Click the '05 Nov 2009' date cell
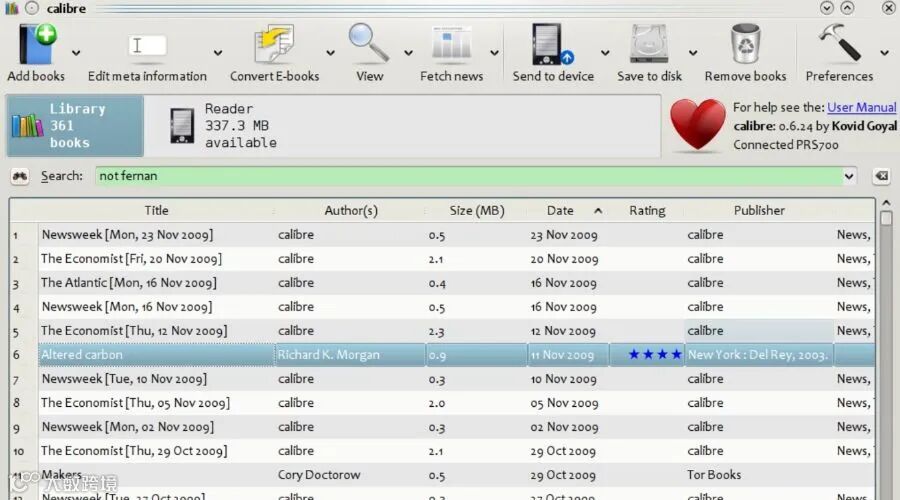This screenshot has height=500, width=900. tap(568, 403)
